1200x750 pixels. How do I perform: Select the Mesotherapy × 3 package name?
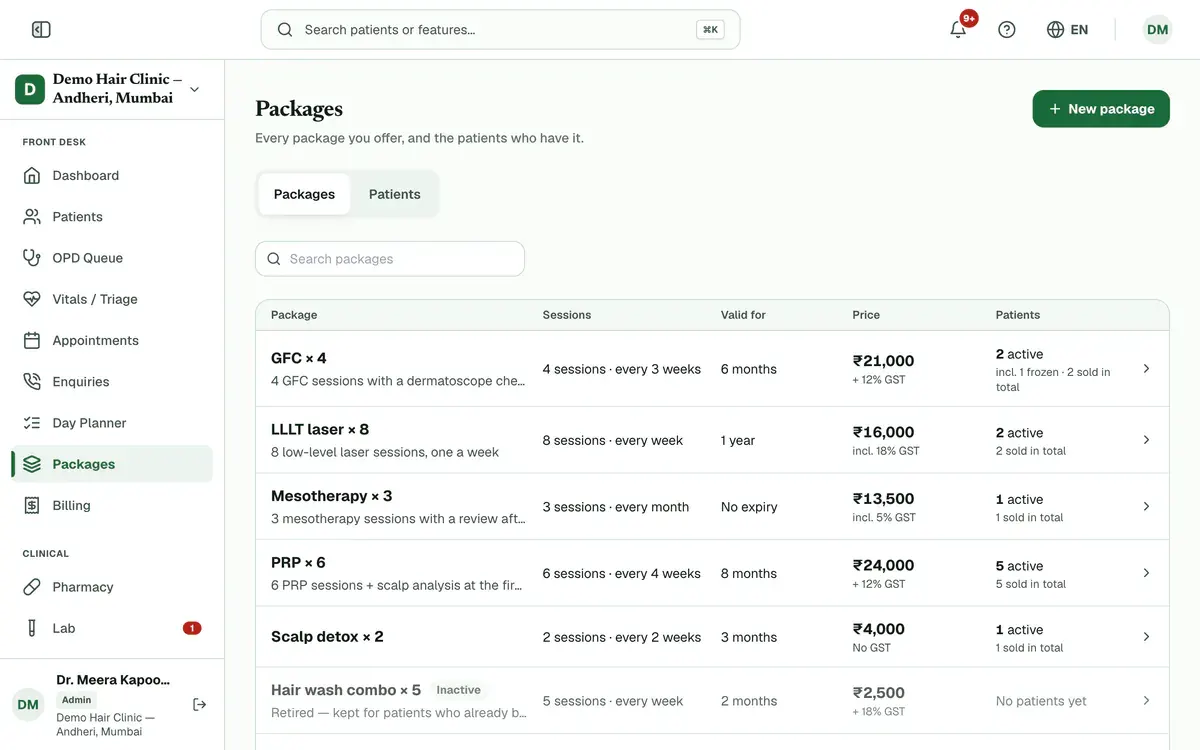332,496
